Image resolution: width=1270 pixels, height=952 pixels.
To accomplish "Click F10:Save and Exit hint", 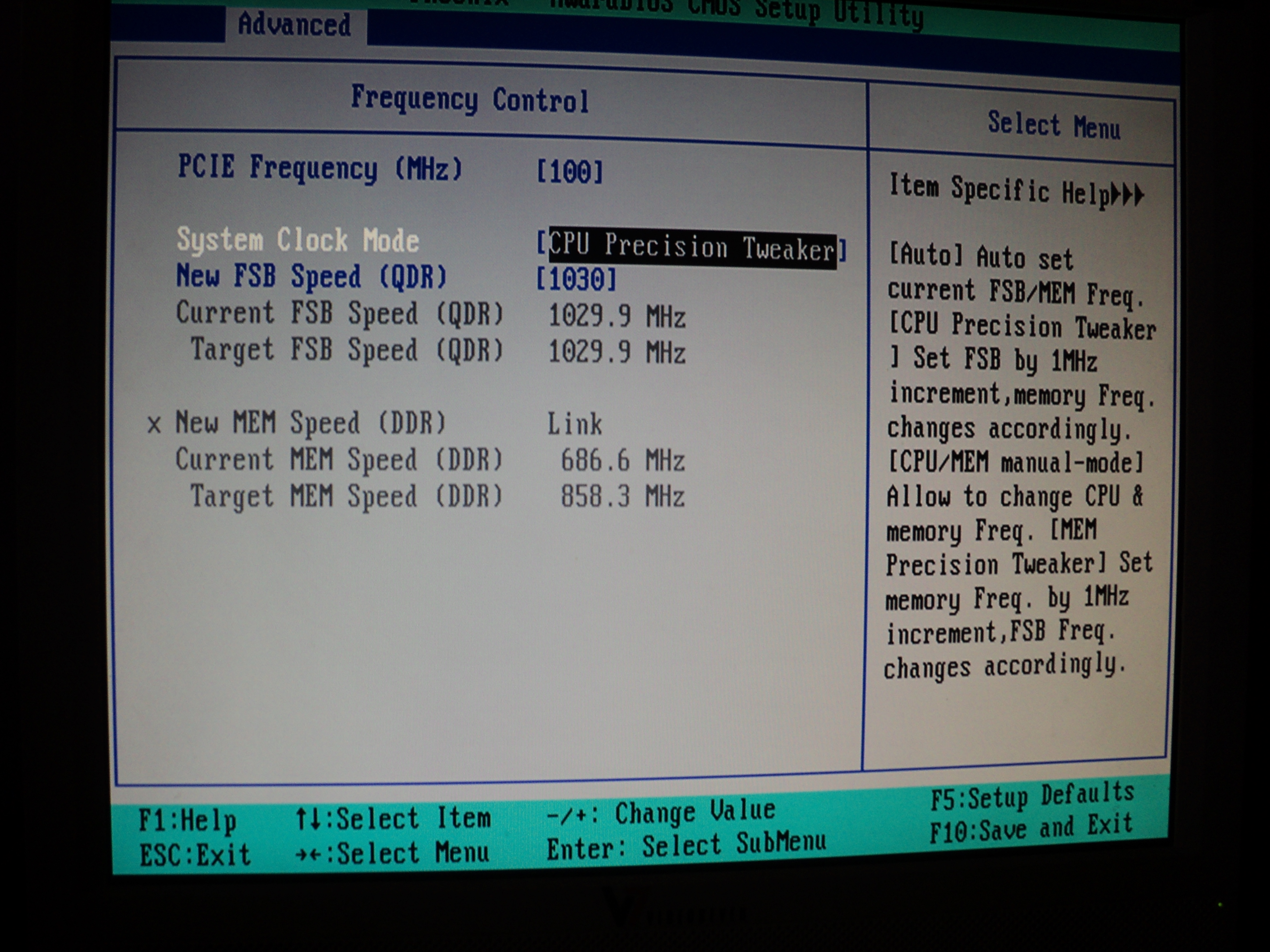I will pos(1030,828).
